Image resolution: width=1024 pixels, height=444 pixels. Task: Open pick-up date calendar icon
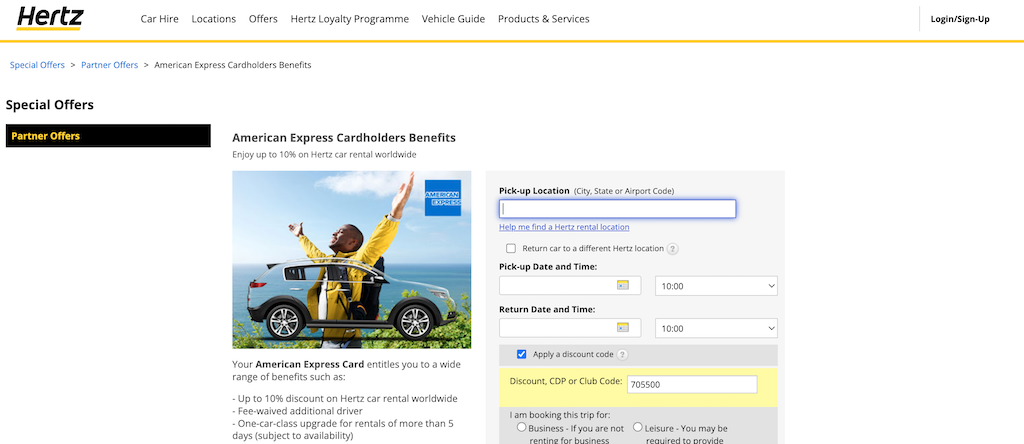pyautogui.click(x=623, y=286)
